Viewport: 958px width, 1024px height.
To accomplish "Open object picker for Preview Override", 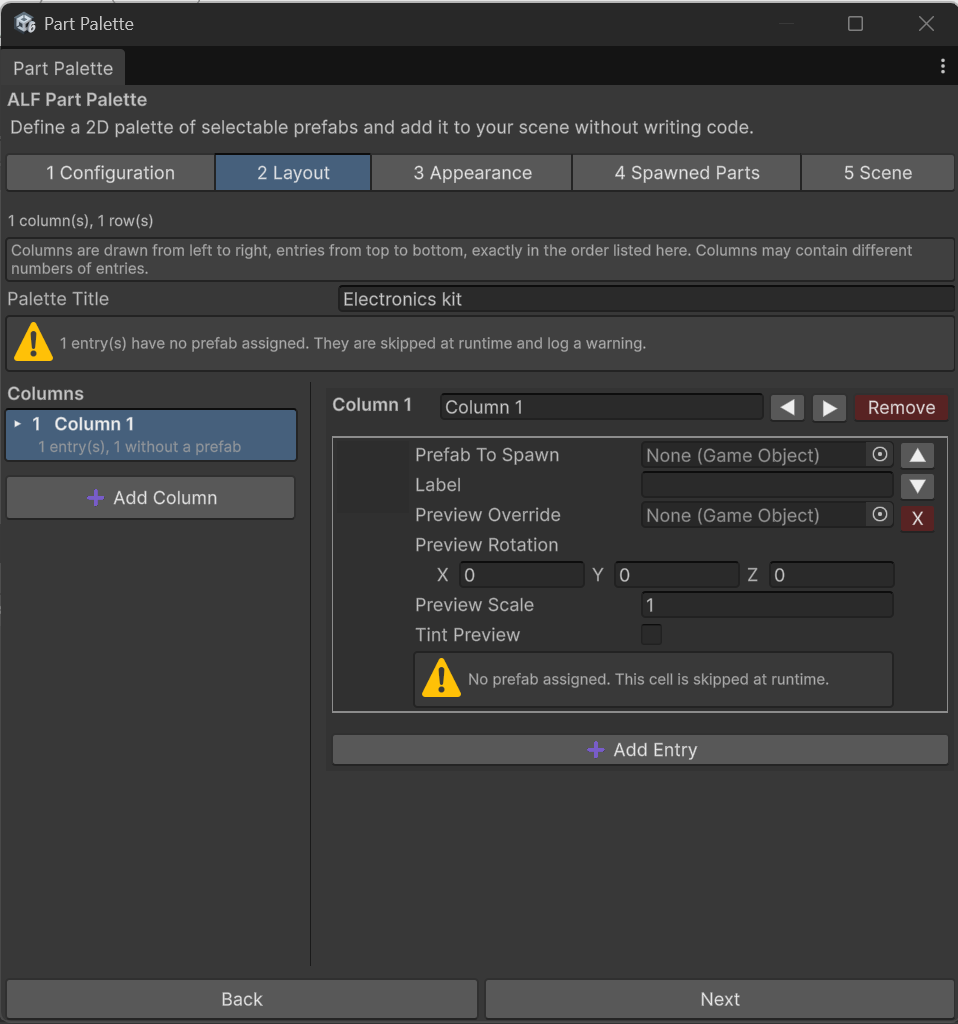I will point(880,515).
